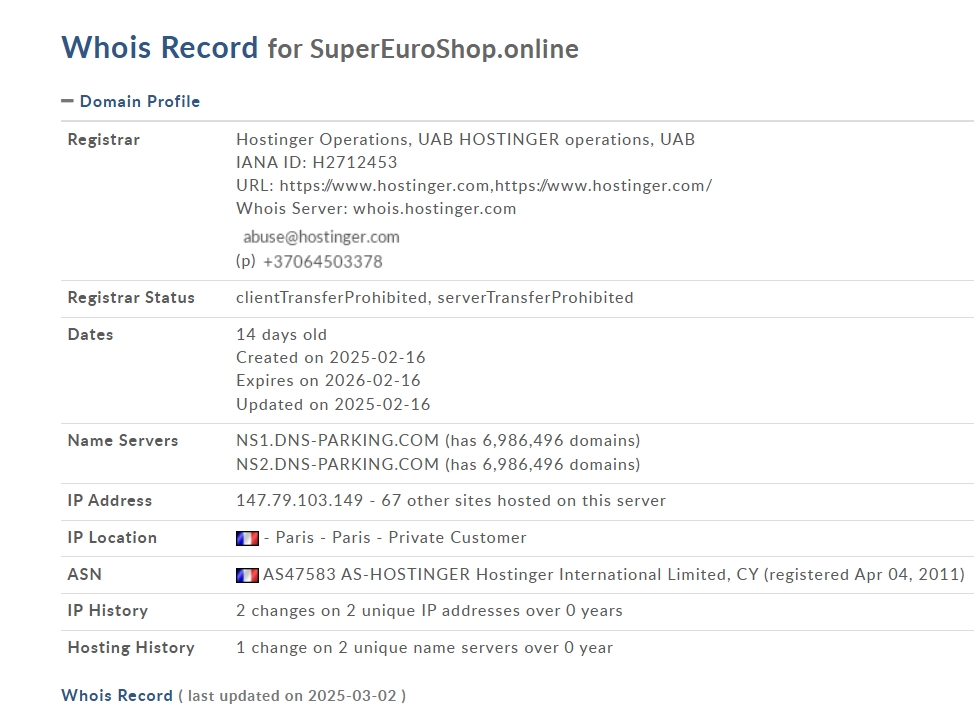Select 'last updated on 2025-03-02' text
The image size is (974, 709).
(x=292, y=695)
